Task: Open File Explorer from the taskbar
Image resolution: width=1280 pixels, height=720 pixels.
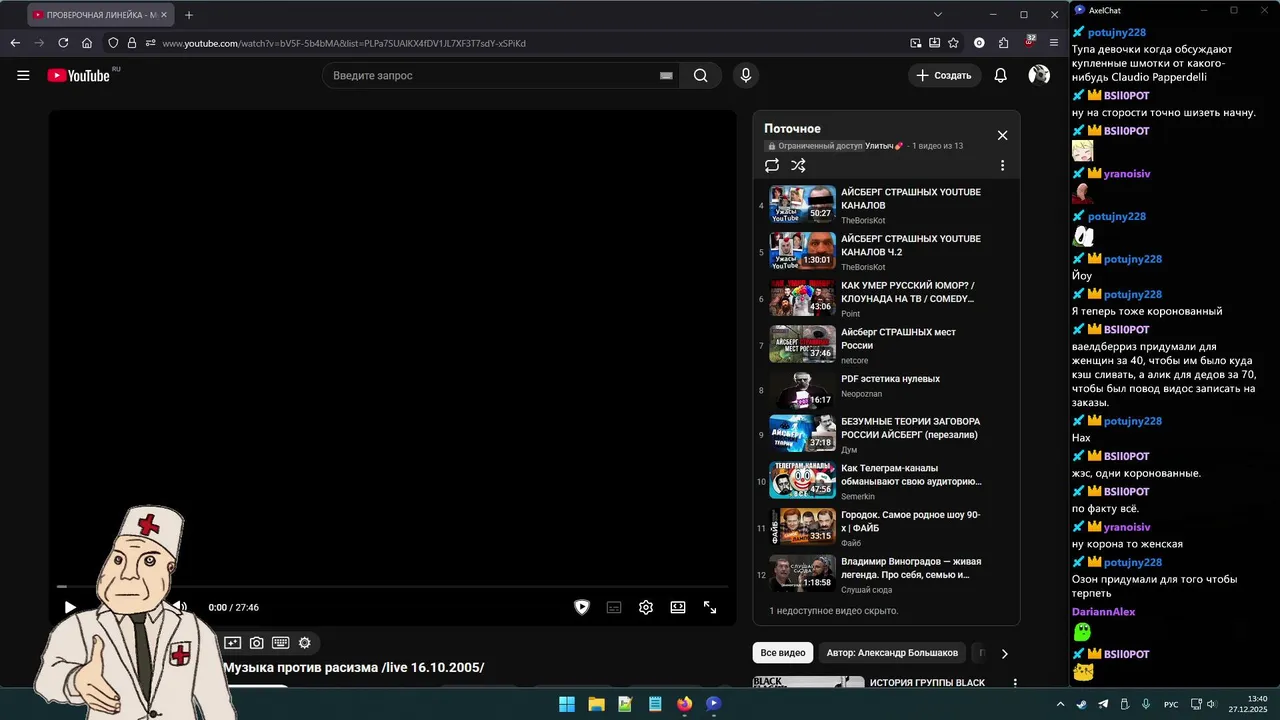Action: pos(596,704)
